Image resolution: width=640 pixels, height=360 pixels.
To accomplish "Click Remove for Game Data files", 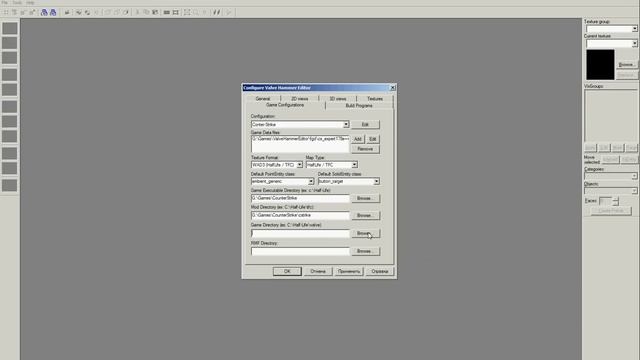I will click(x=365, y=149).
